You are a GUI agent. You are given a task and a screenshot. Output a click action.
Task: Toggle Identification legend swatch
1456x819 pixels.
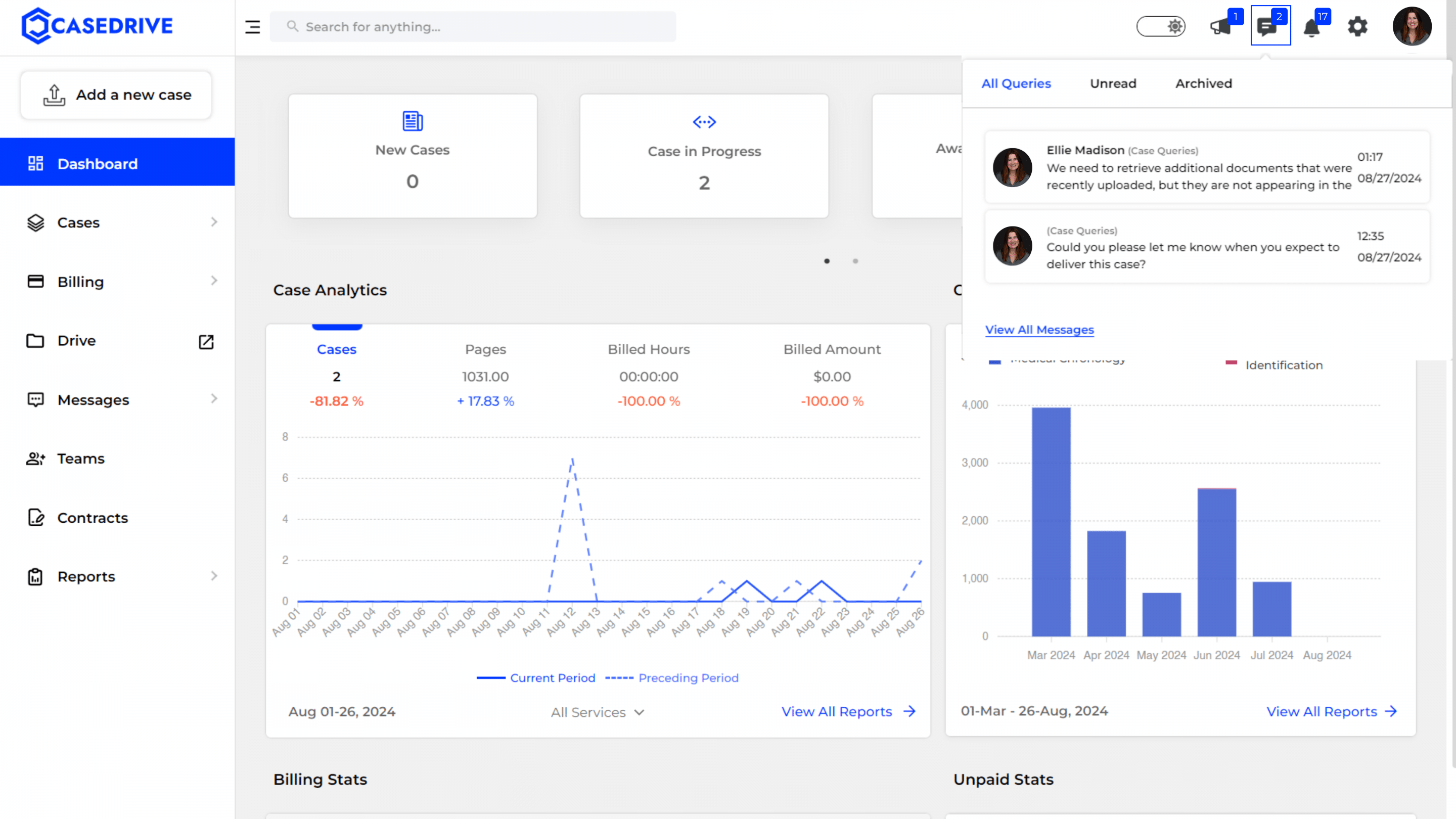(1232, 362)
